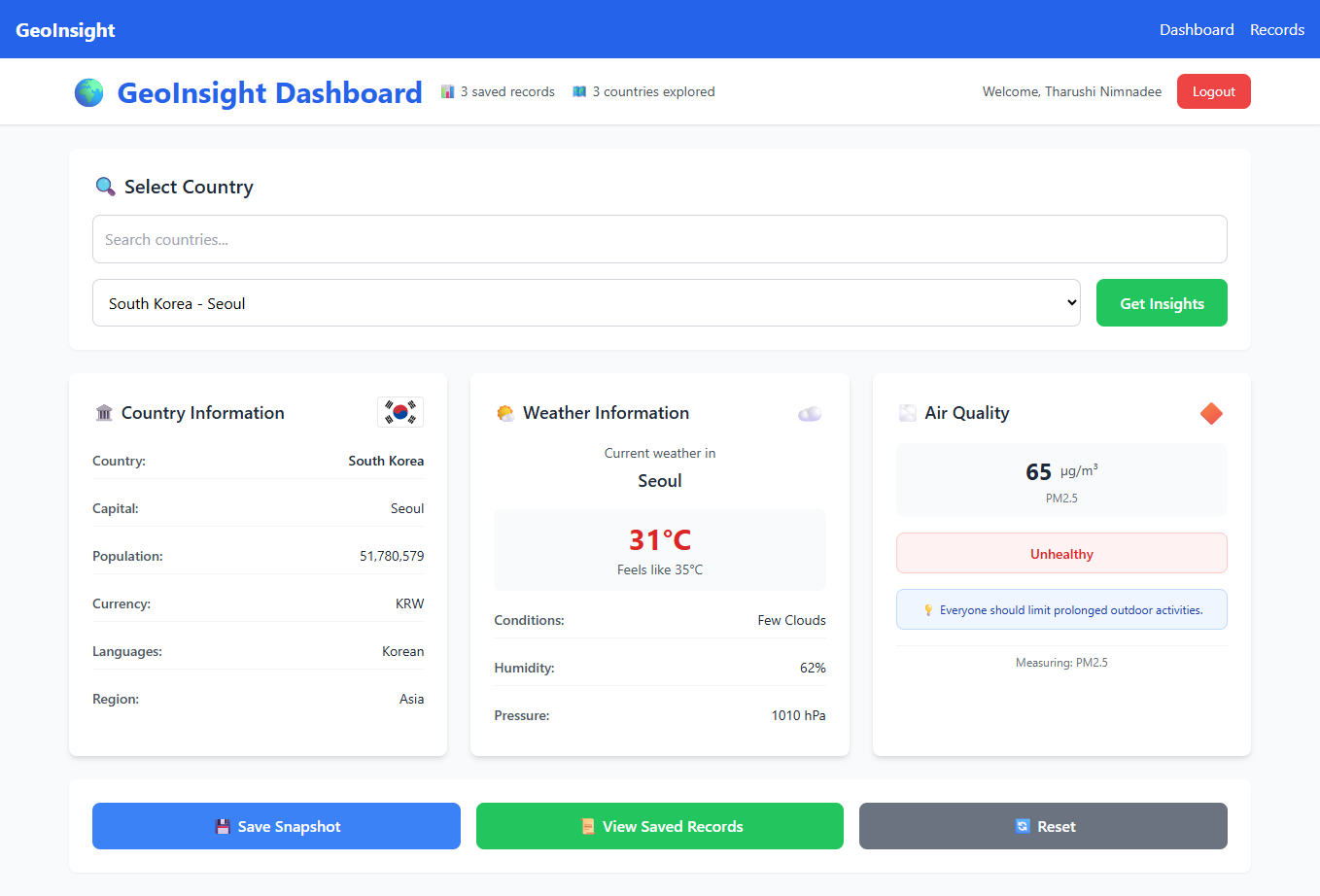Log out with the red Logout button
Viewport: 1320px width, 896px height.
[1214, 91]
